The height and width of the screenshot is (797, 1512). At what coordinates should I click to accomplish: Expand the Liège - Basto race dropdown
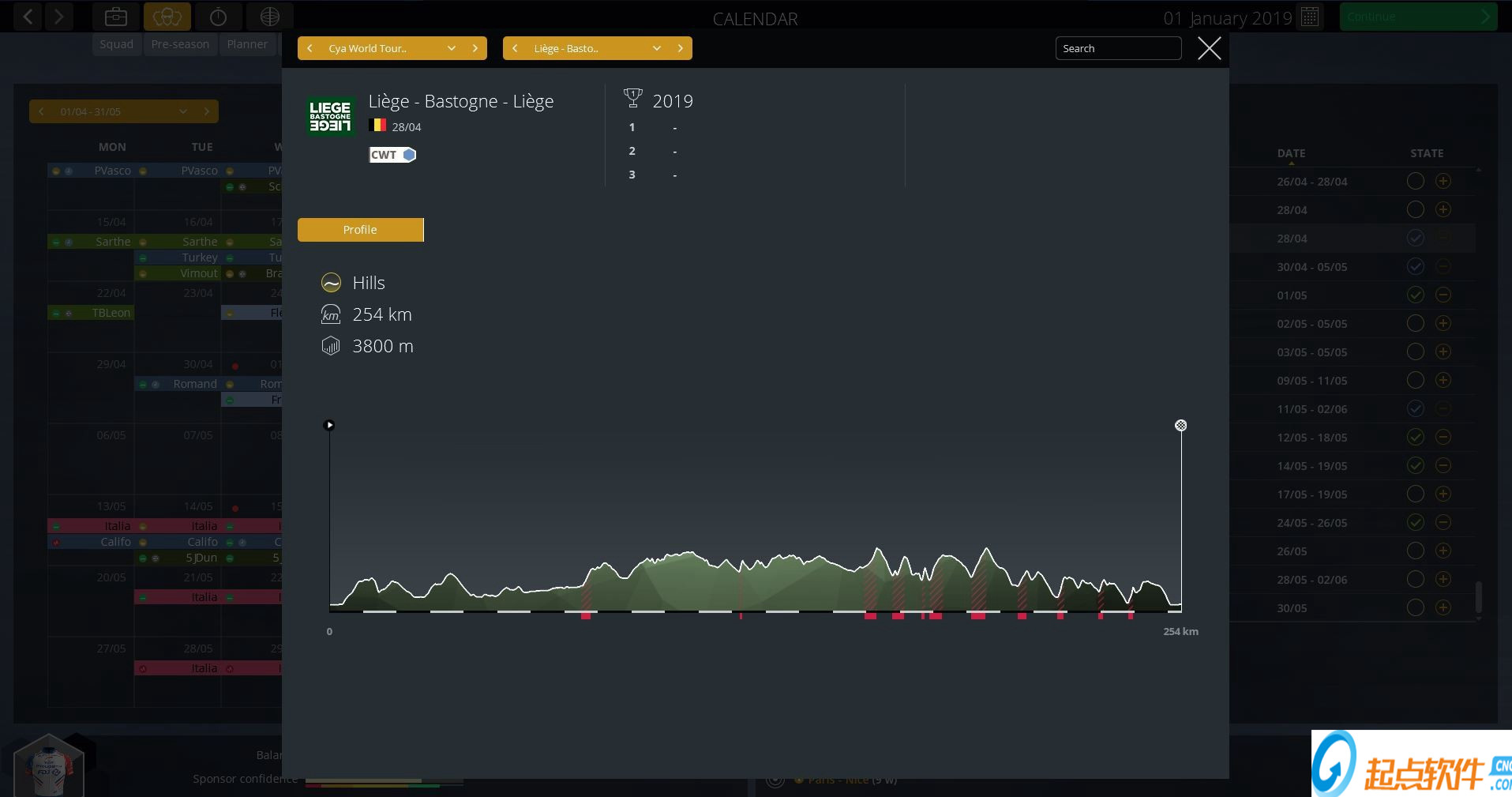click(657, 48)
